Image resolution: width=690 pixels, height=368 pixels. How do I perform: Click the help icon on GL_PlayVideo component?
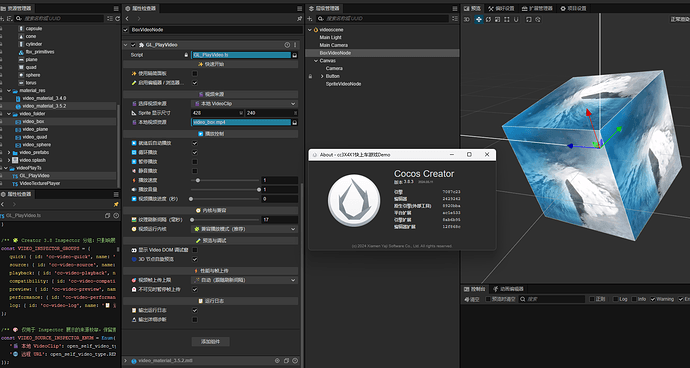click(x=287, y=45)
